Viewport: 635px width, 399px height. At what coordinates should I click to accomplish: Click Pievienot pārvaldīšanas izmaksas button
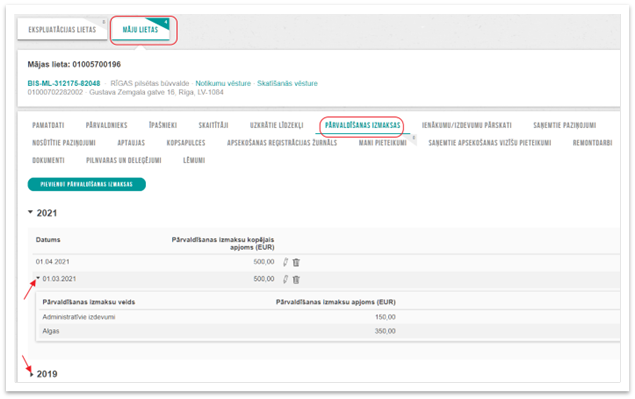[x=87, y=184]
